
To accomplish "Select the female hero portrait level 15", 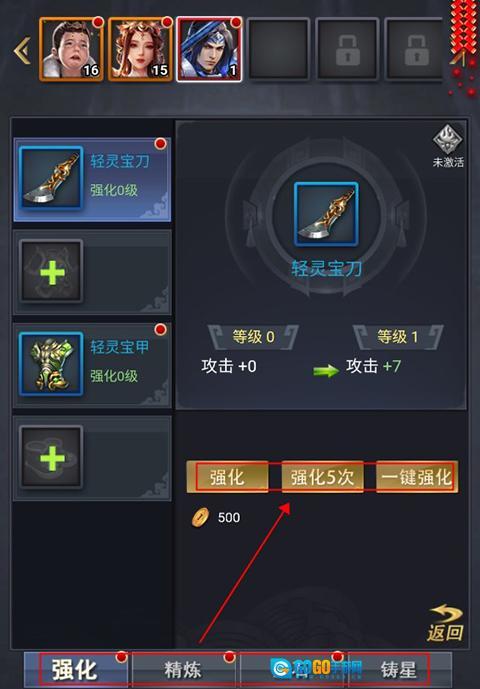I will click(141, 49).
